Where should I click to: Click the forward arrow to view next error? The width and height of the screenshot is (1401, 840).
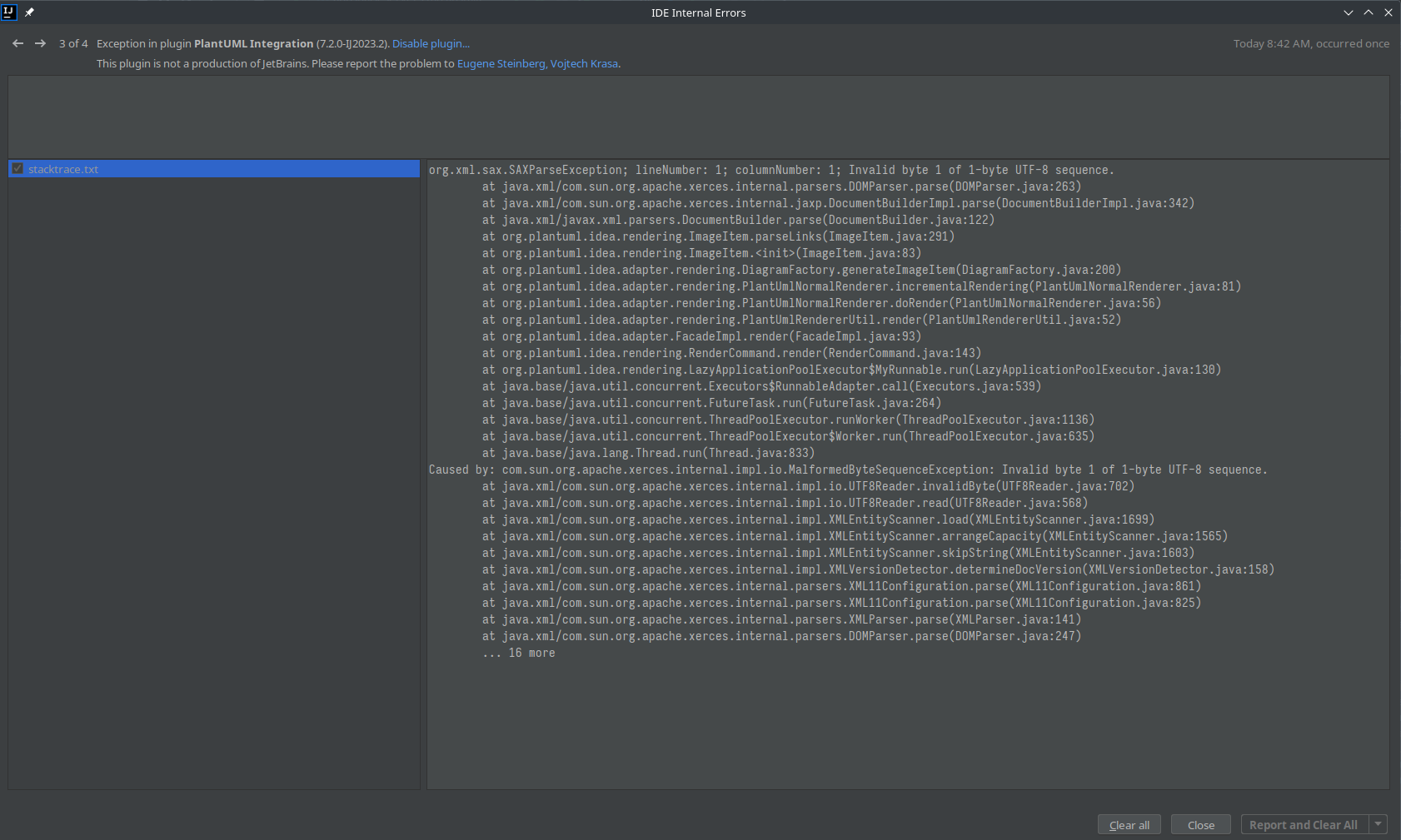coord(40,43)
